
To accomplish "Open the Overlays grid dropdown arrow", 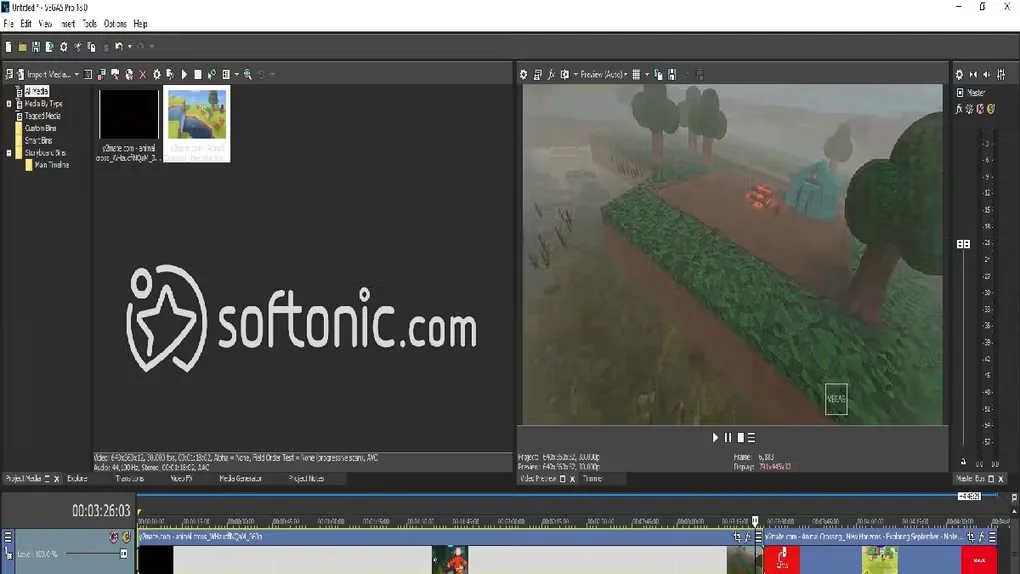I will pos(647,75).
